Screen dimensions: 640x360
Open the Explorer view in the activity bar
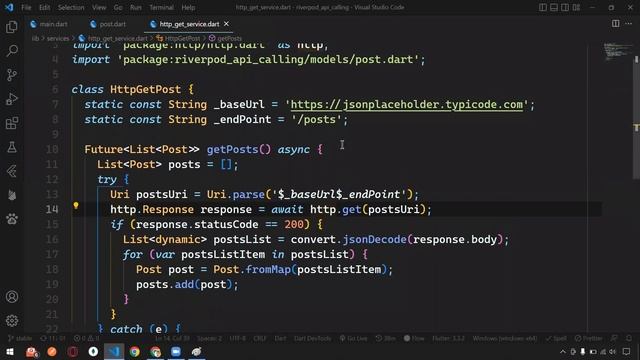tap(12, 27)
